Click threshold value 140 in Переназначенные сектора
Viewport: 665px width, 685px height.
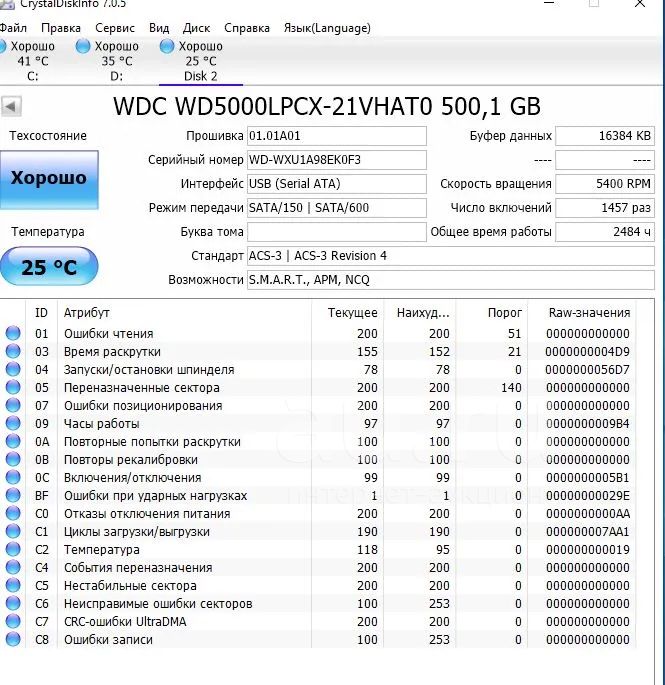511,388
